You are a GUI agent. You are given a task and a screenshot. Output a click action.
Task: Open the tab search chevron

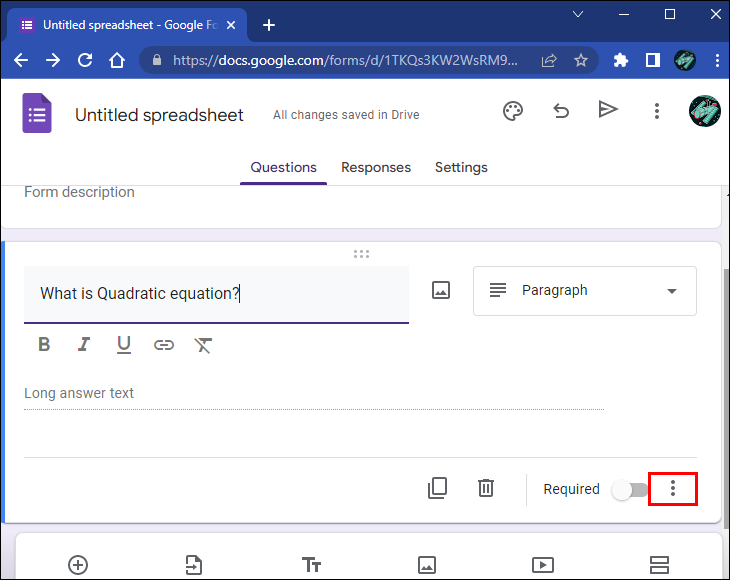(x=578, y=14)
